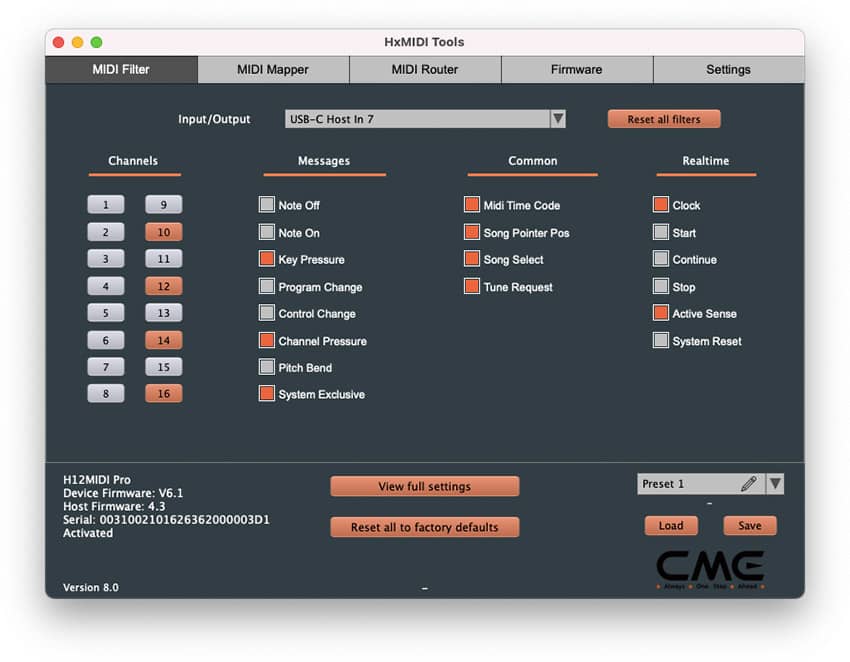Disable the Key Pressure filter
850x662 pixels.
(x=266, y=259)
